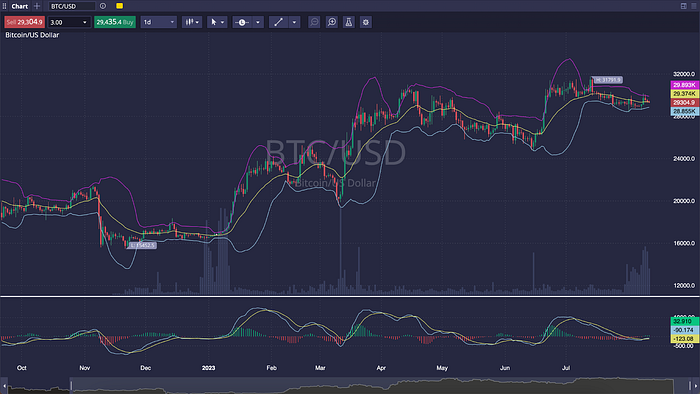
Task: Open the candlestick chart type dropdown
Action: coord(192,22)
